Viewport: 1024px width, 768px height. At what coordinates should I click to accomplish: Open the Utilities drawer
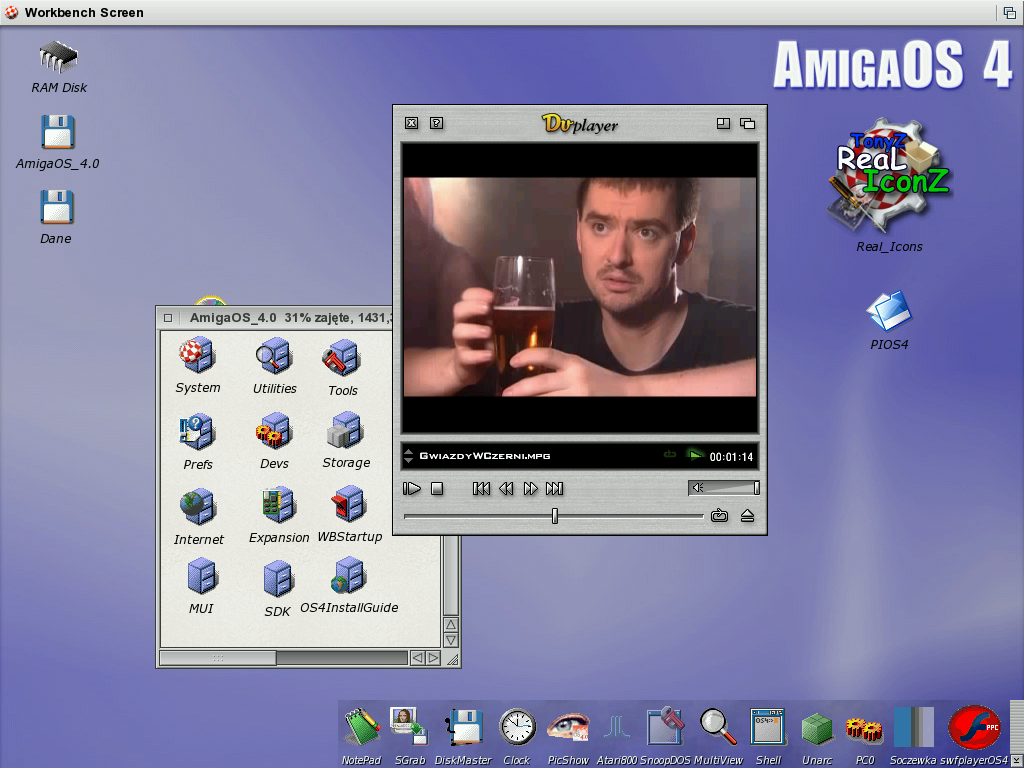[274, 357]
